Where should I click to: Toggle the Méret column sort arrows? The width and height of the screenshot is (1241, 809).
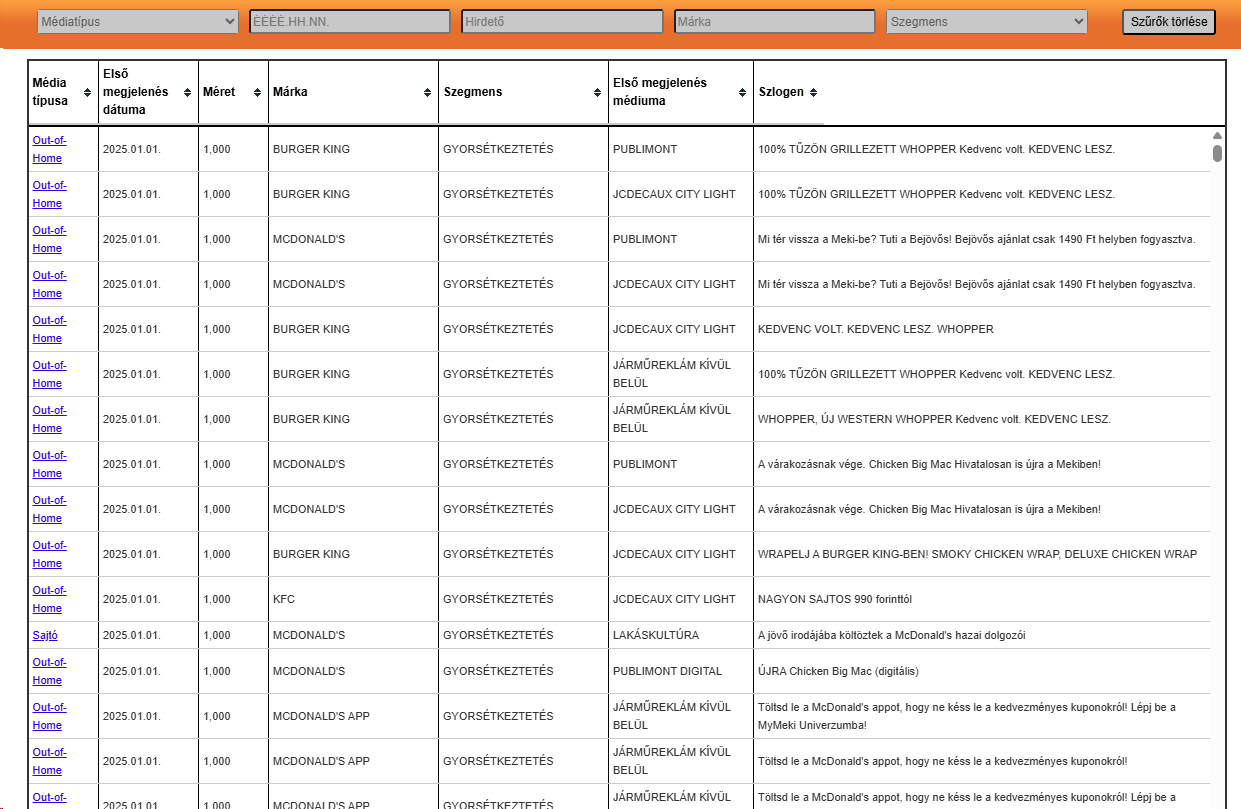(257, 92)
